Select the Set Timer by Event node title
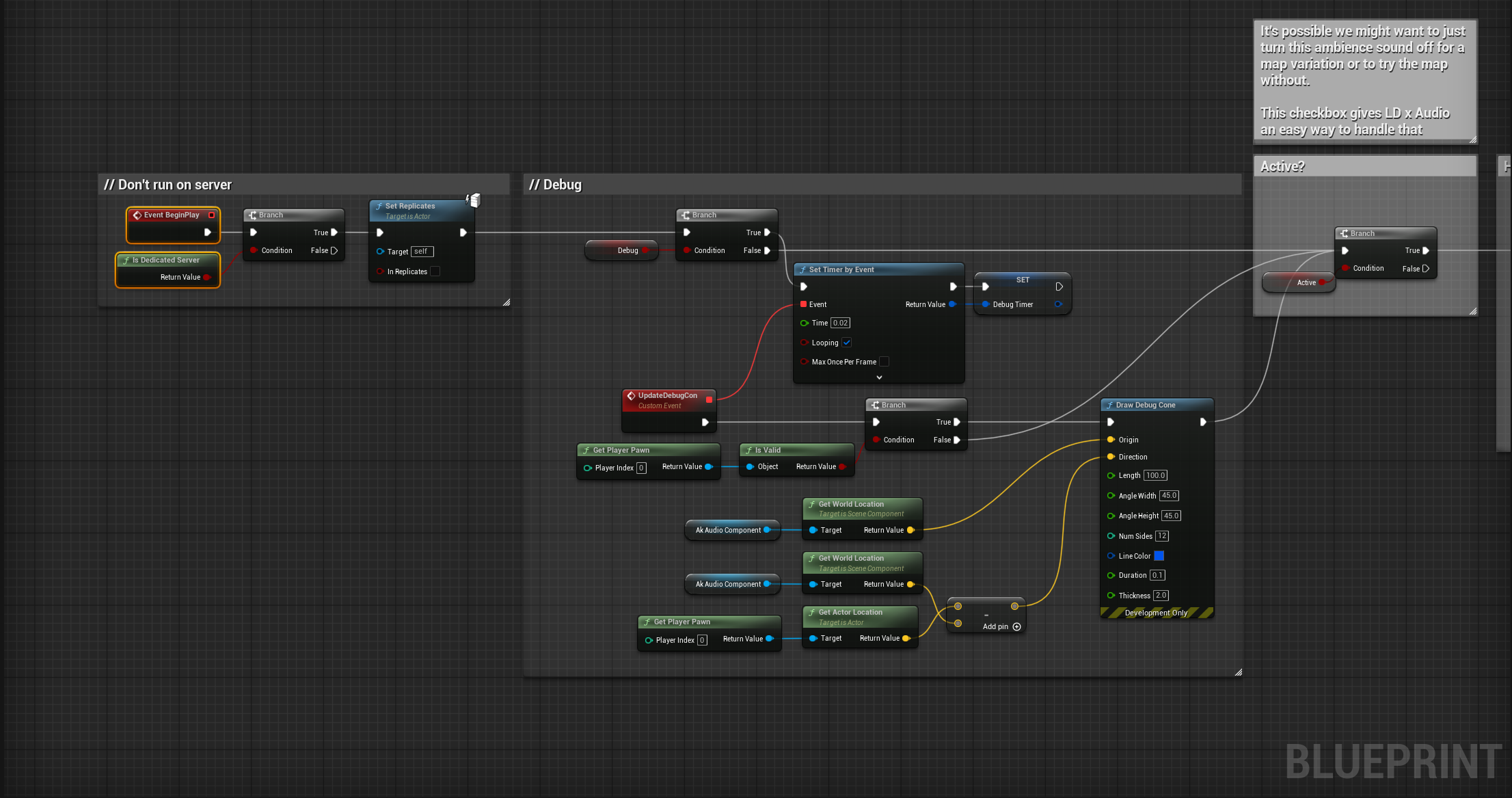Screen dimensions: 1512x798 tap(841, 269)
